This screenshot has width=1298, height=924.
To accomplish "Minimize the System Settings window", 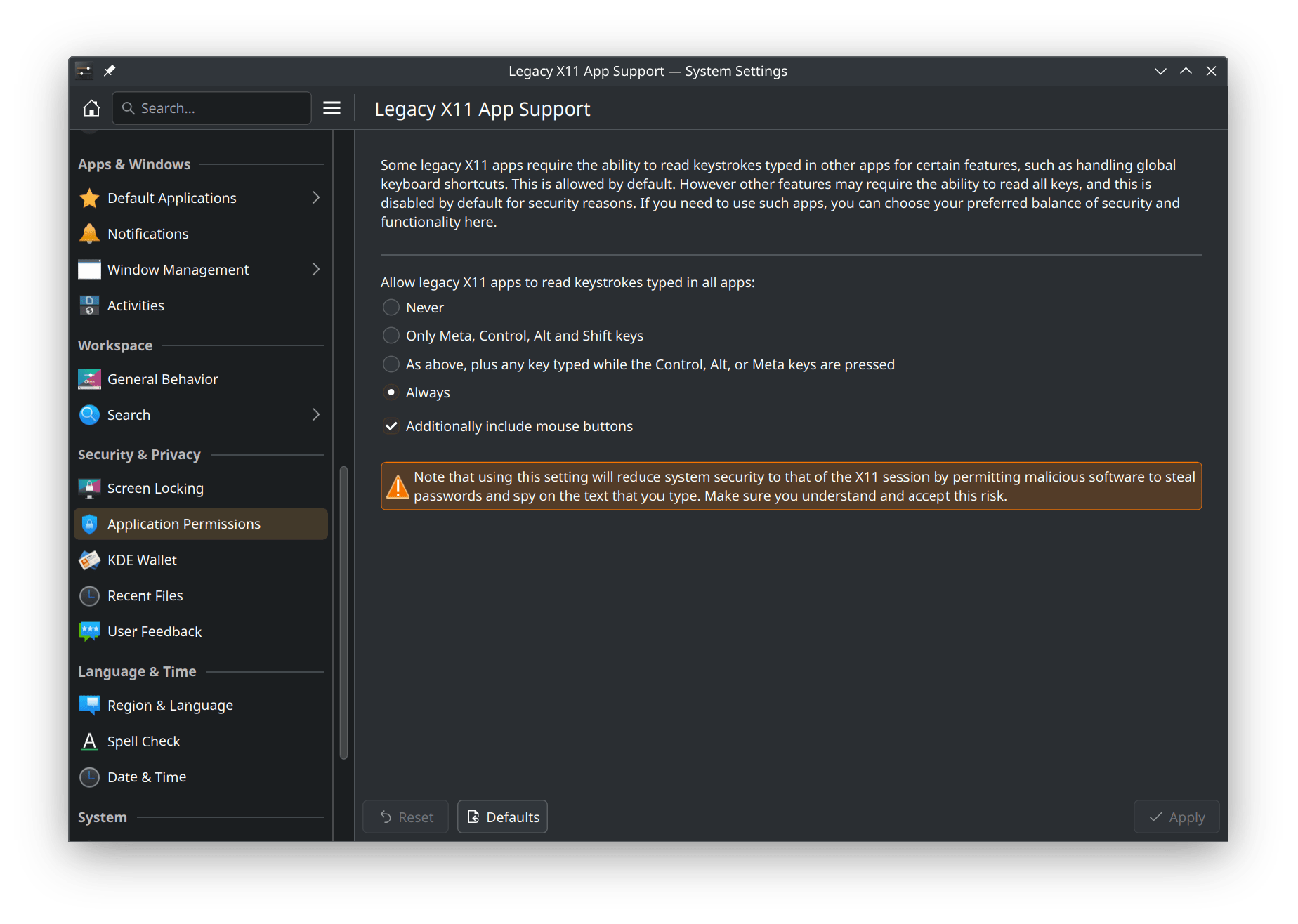I will tap(1160, 71).
